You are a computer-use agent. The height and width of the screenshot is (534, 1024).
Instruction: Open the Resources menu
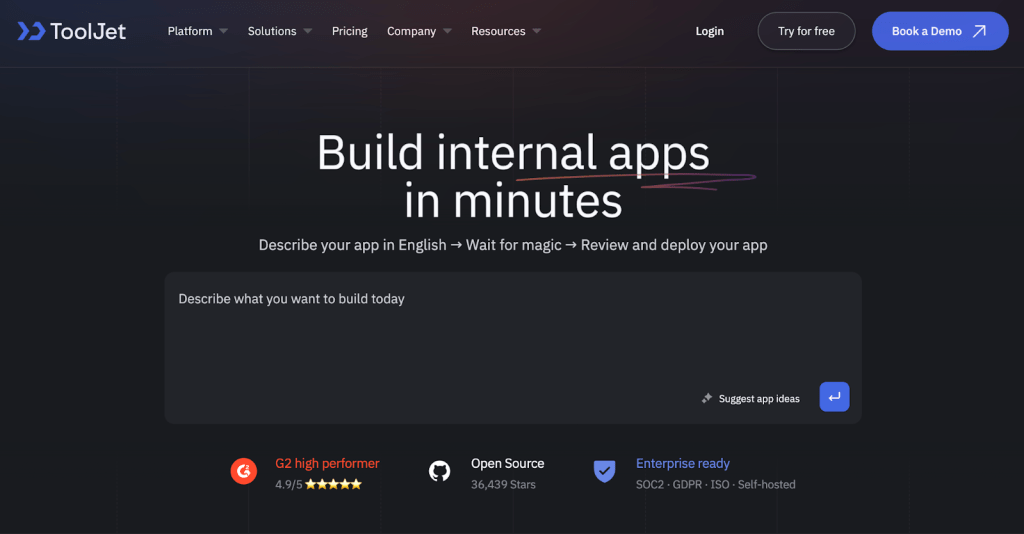click(x=498, y=31)
